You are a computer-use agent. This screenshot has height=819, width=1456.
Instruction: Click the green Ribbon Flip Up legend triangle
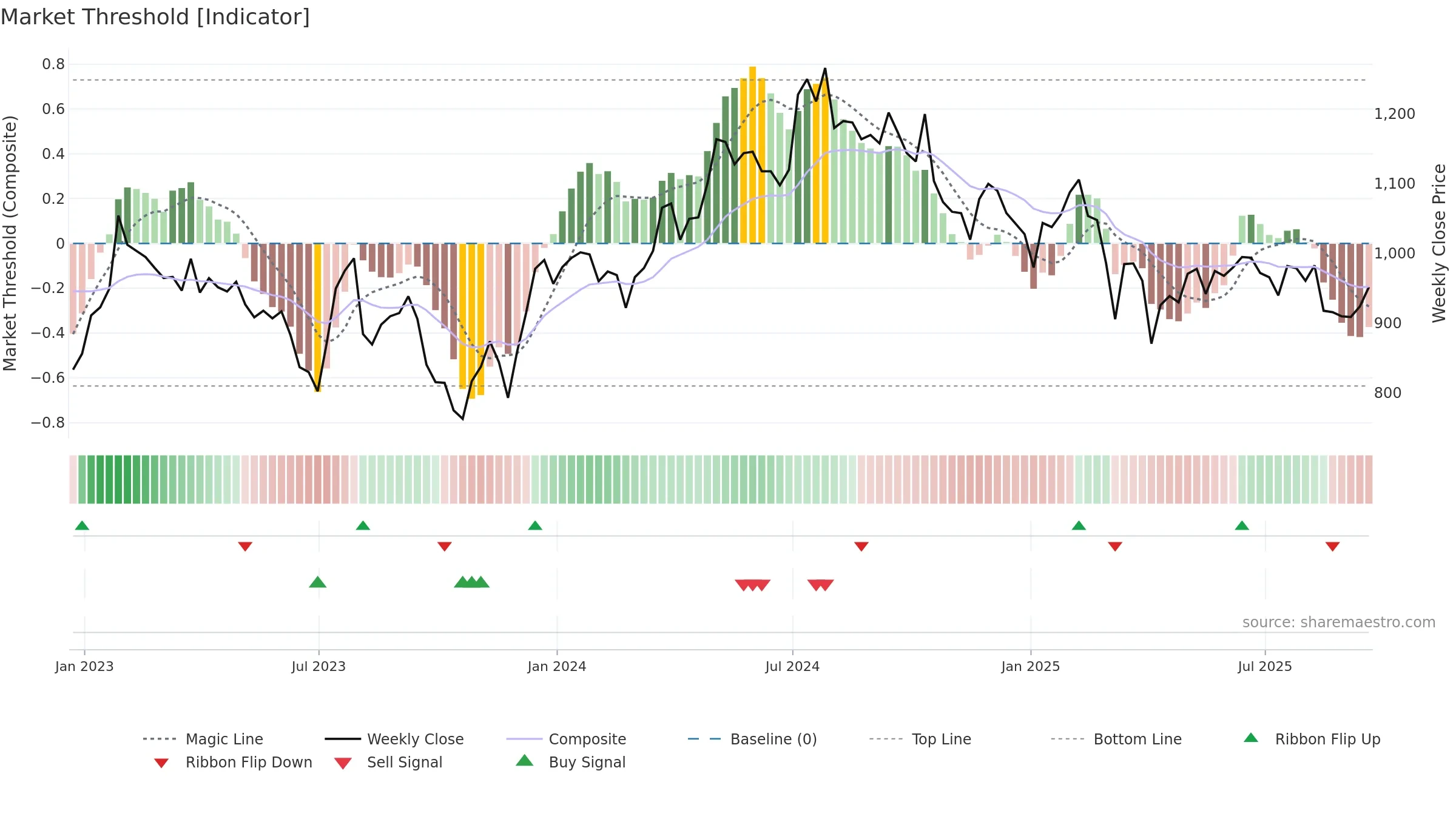pos(1251,738)
